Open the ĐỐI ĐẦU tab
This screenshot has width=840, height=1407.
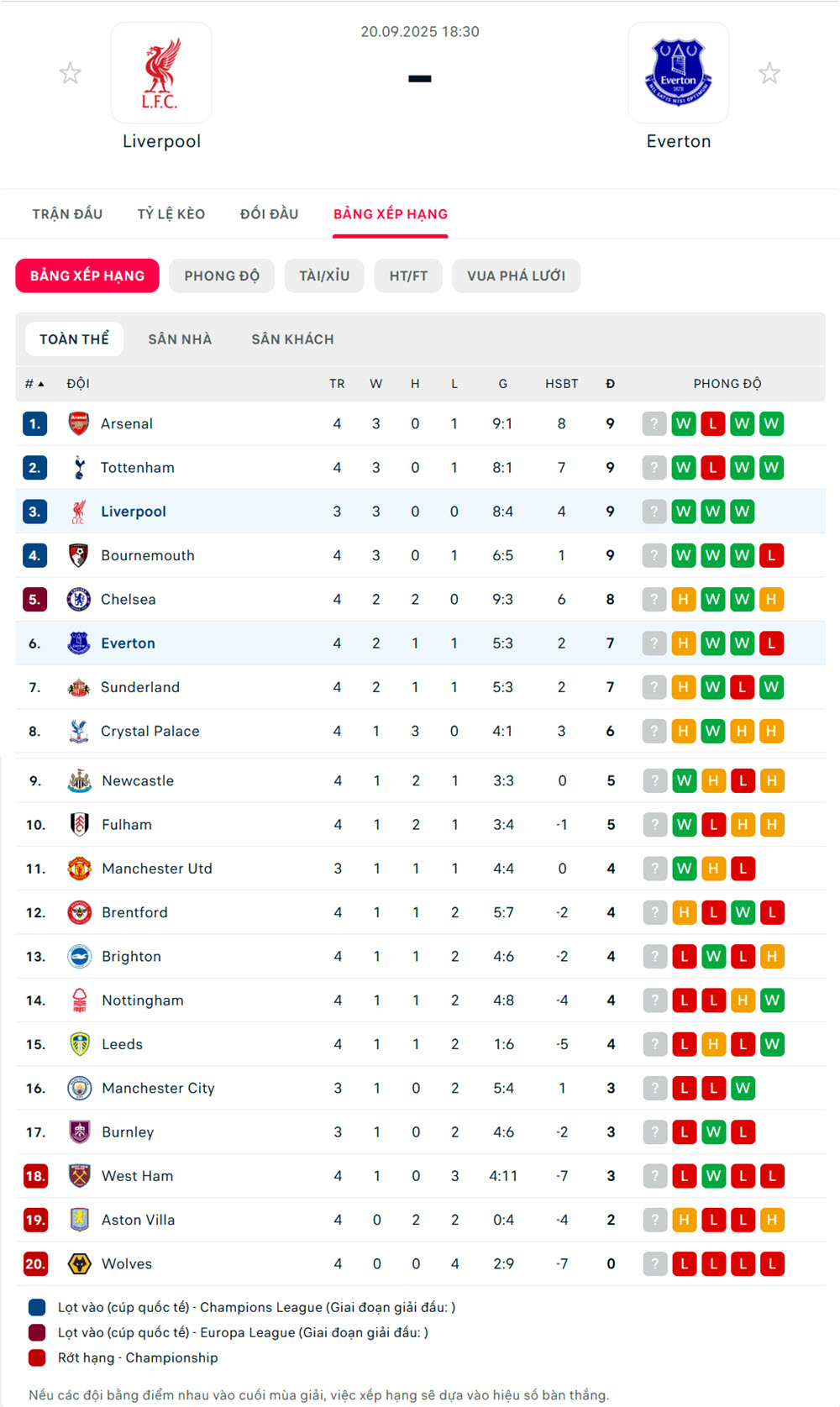pos(269,214)
